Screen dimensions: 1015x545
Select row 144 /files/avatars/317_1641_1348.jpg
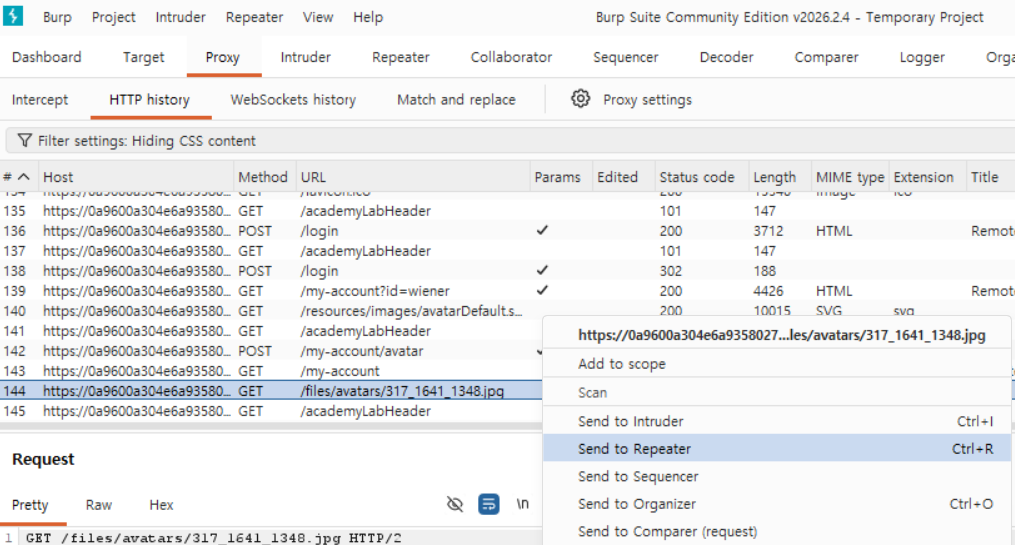point(271,391)
